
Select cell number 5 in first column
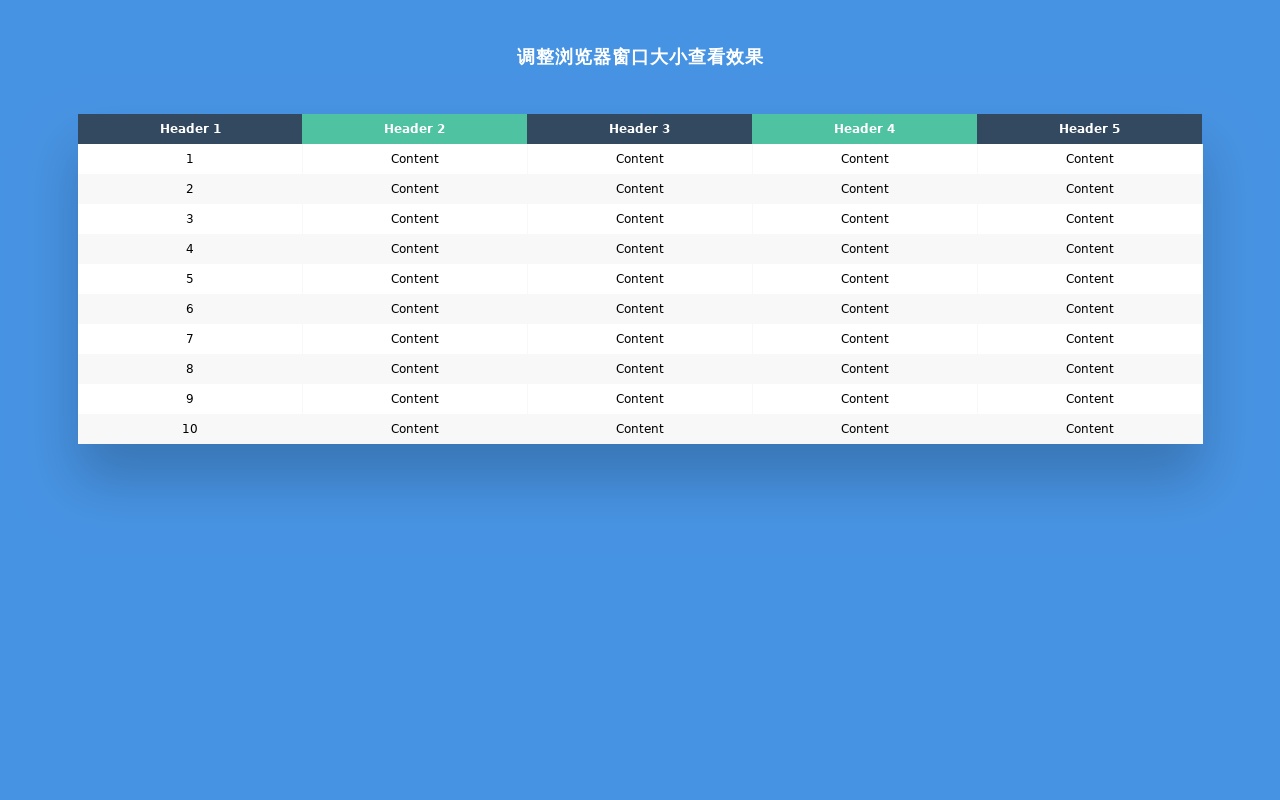pos(190,279)
